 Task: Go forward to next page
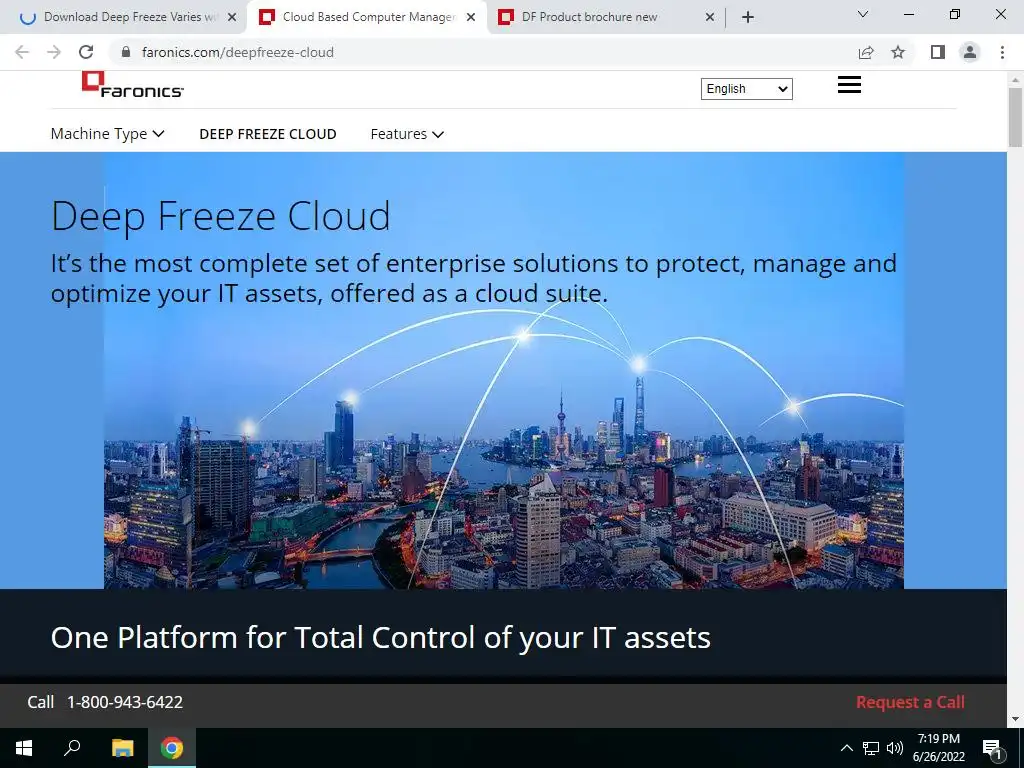[x=54, y=52]
